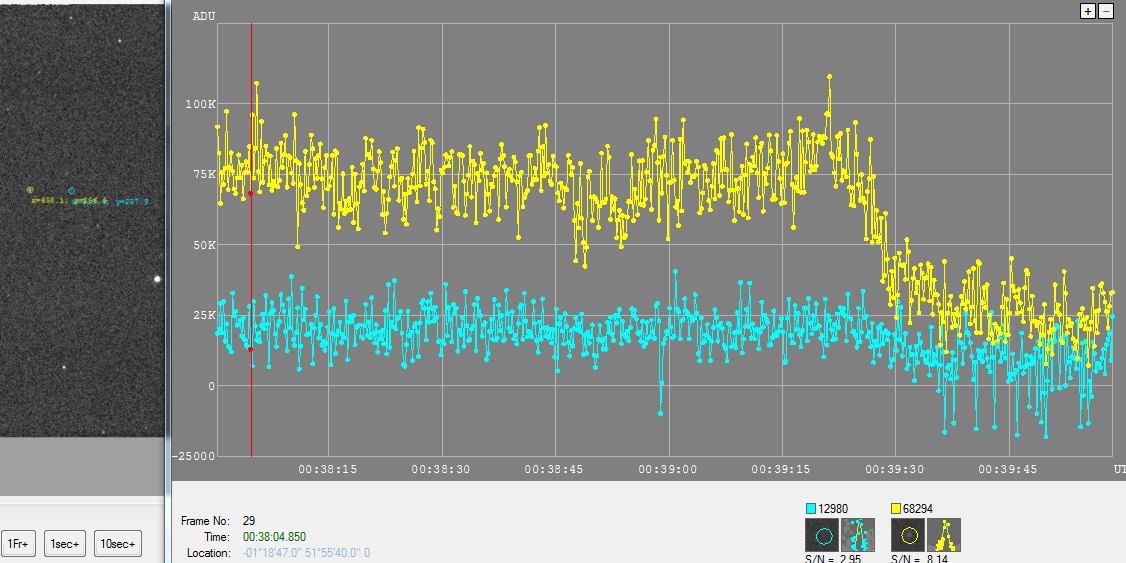Click the yellow target PSF profile thumbnail

click(944, 535)
